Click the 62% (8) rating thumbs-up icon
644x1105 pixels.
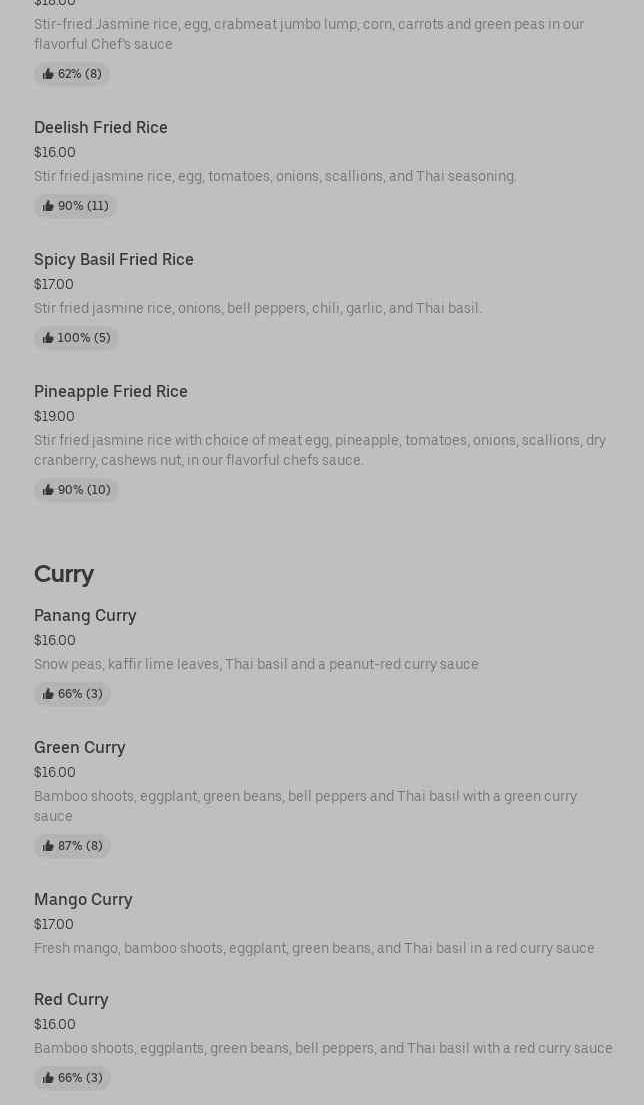pos(48,74)
